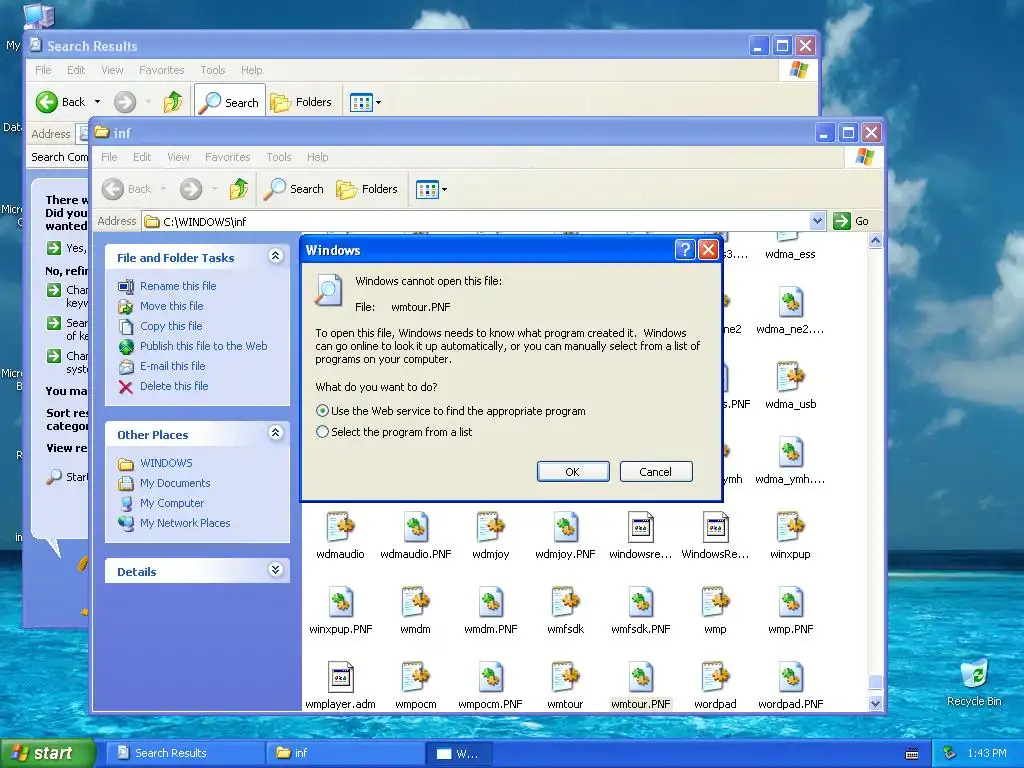Select the wmfsdk.PNF file icon
The image size is (1024, 768).
tap(641, 602)
